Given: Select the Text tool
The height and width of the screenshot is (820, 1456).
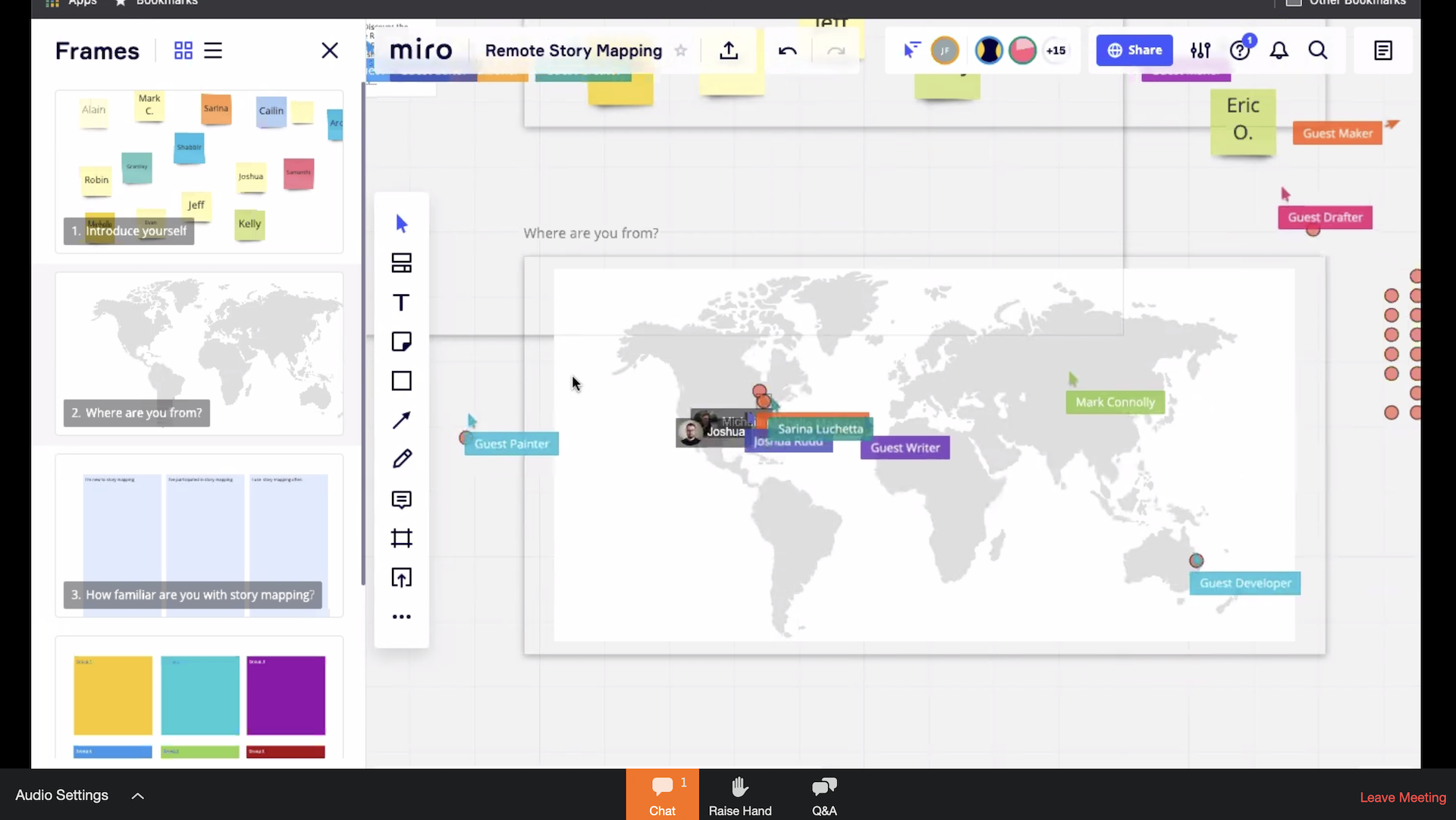Looking at the screenshot, I should pos(401,302).
